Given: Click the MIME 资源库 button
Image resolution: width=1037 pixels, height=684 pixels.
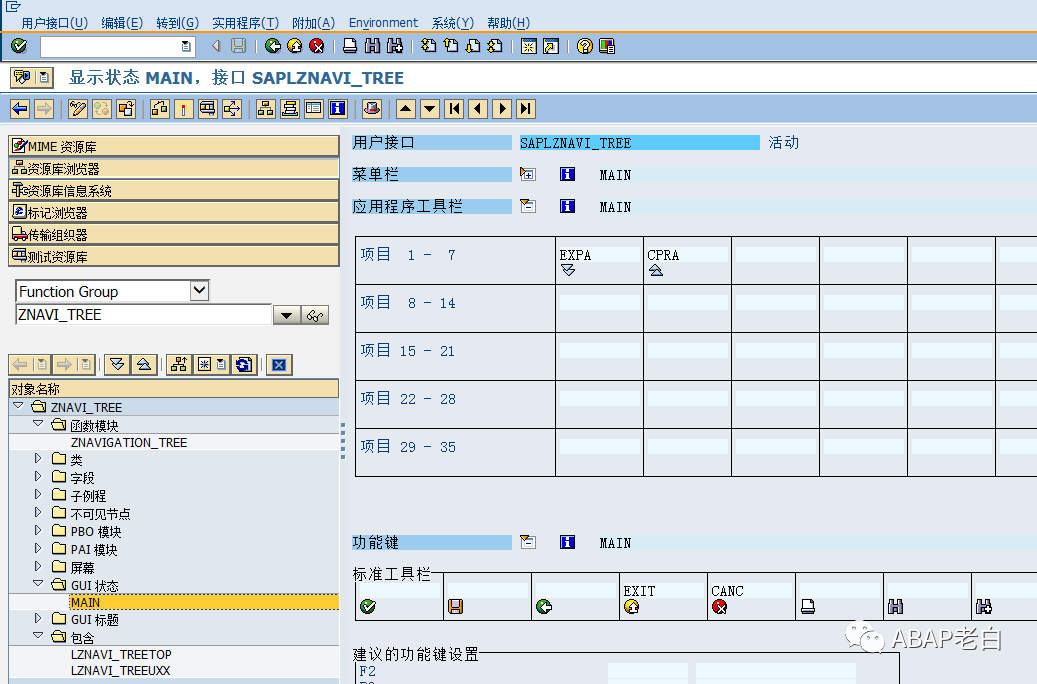Looking at the screenshot, I should tap(174, 146).
